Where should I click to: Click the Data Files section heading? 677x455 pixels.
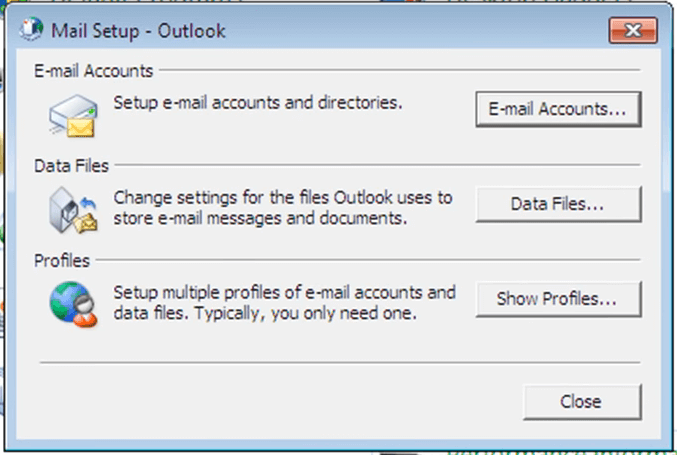pyautogui.click(x=74, y=166)
